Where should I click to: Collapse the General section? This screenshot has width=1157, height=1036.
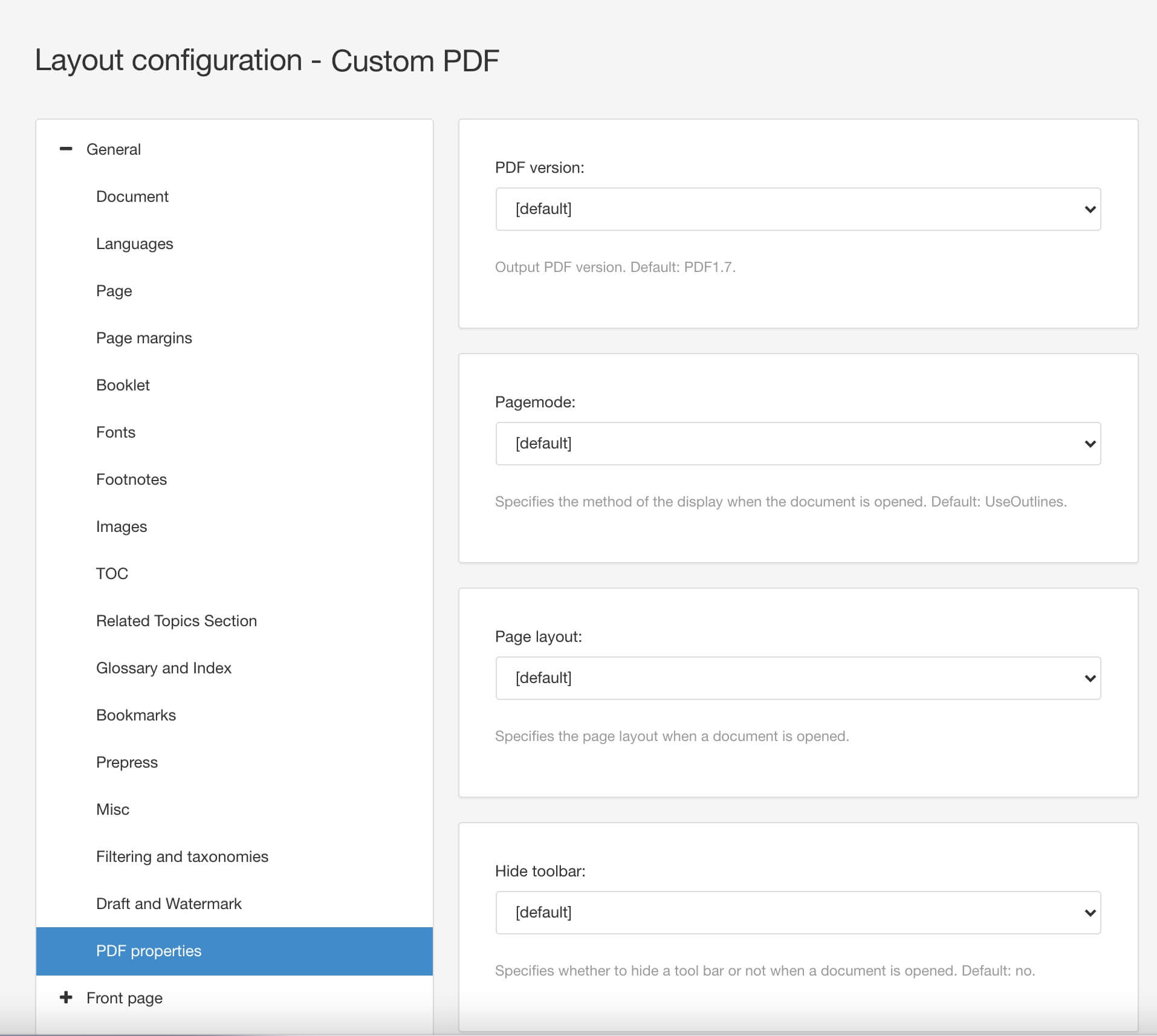point(66,149)
